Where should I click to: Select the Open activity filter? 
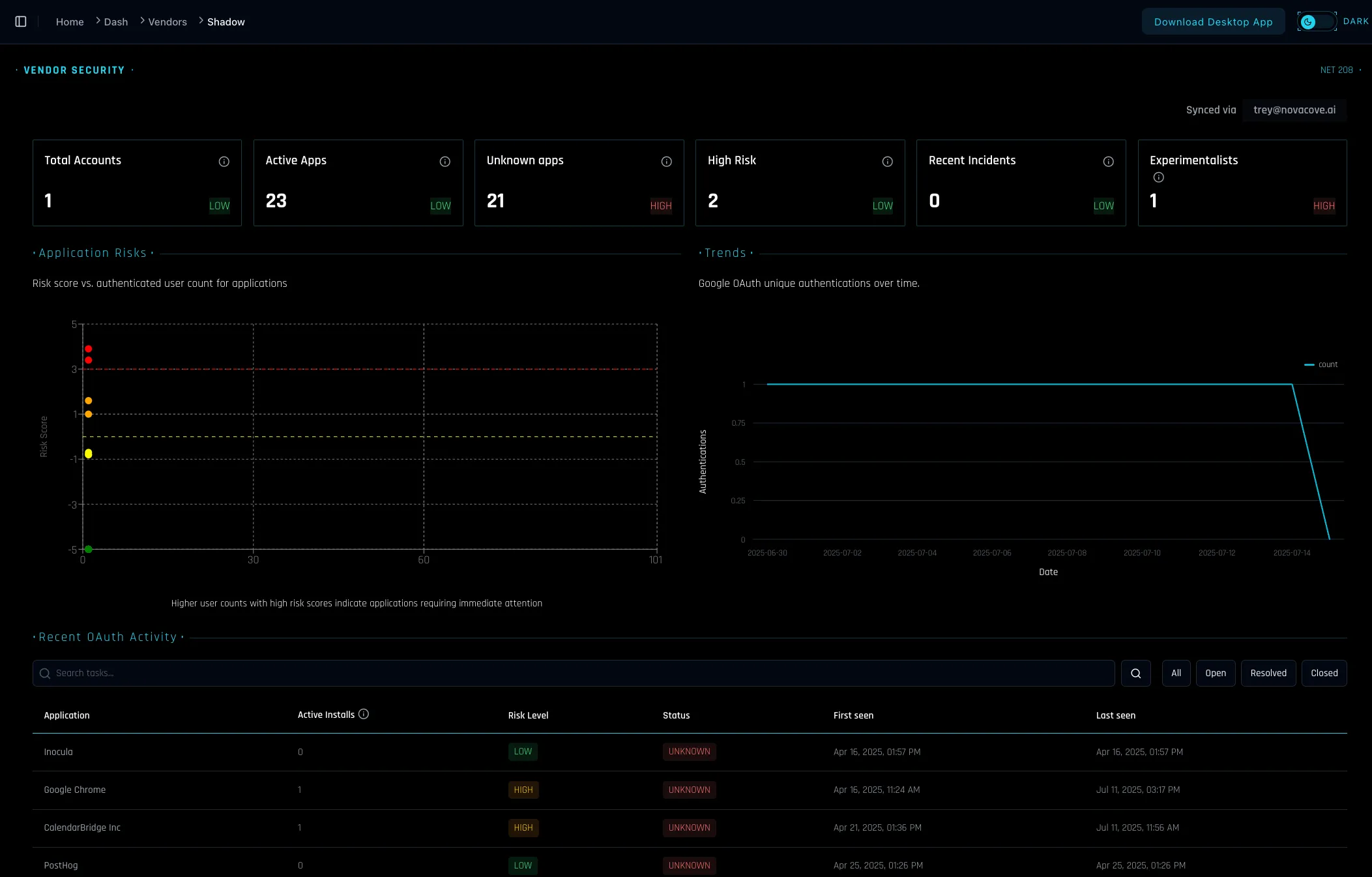tap(1214, 673)
